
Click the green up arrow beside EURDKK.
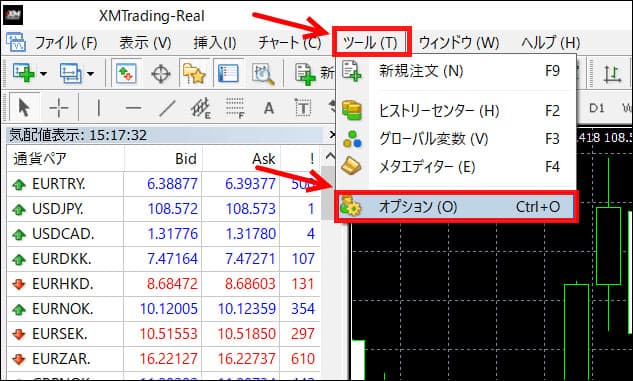19,260
